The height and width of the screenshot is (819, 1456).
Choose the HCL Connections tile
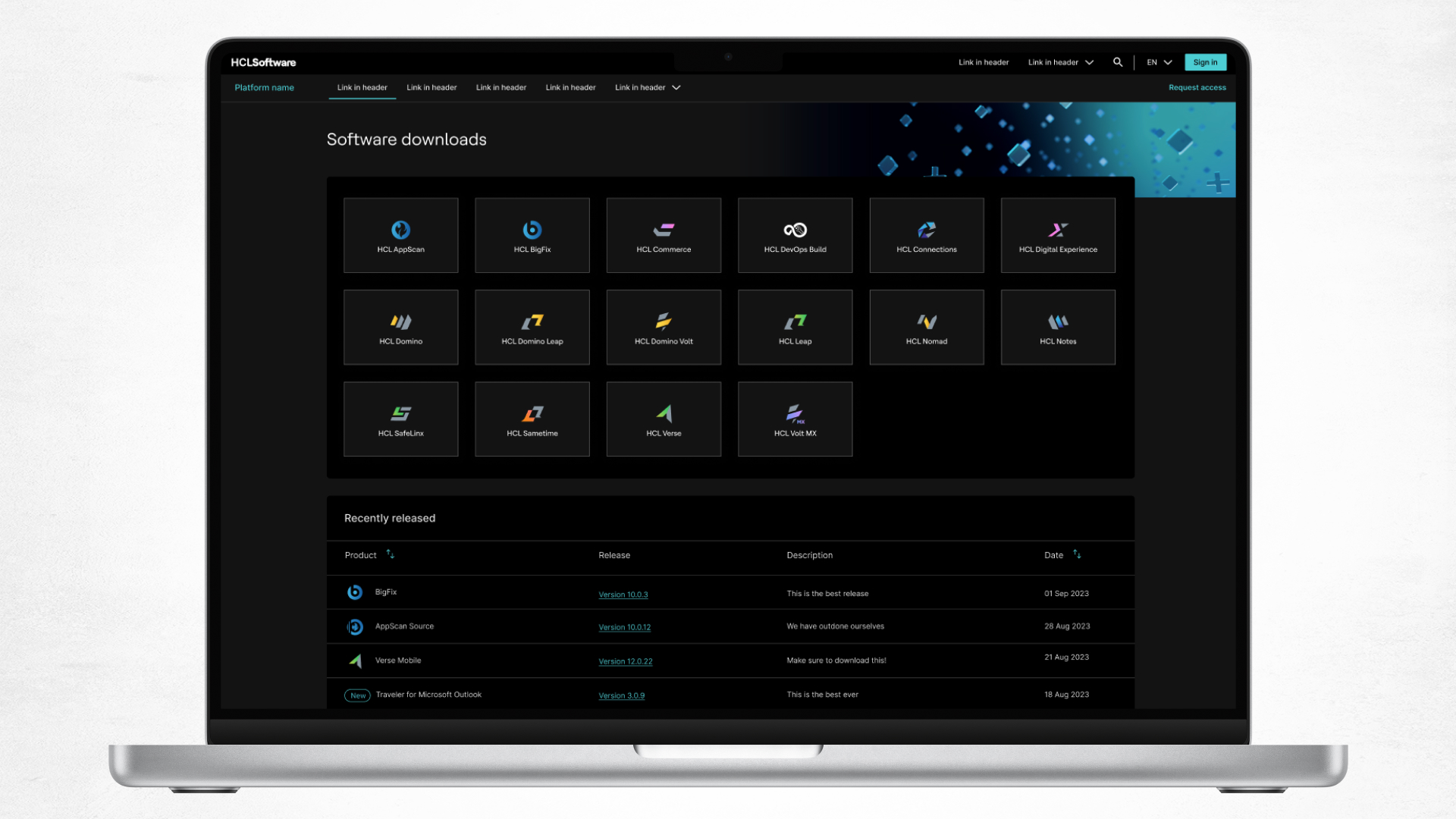click(927, 235)
